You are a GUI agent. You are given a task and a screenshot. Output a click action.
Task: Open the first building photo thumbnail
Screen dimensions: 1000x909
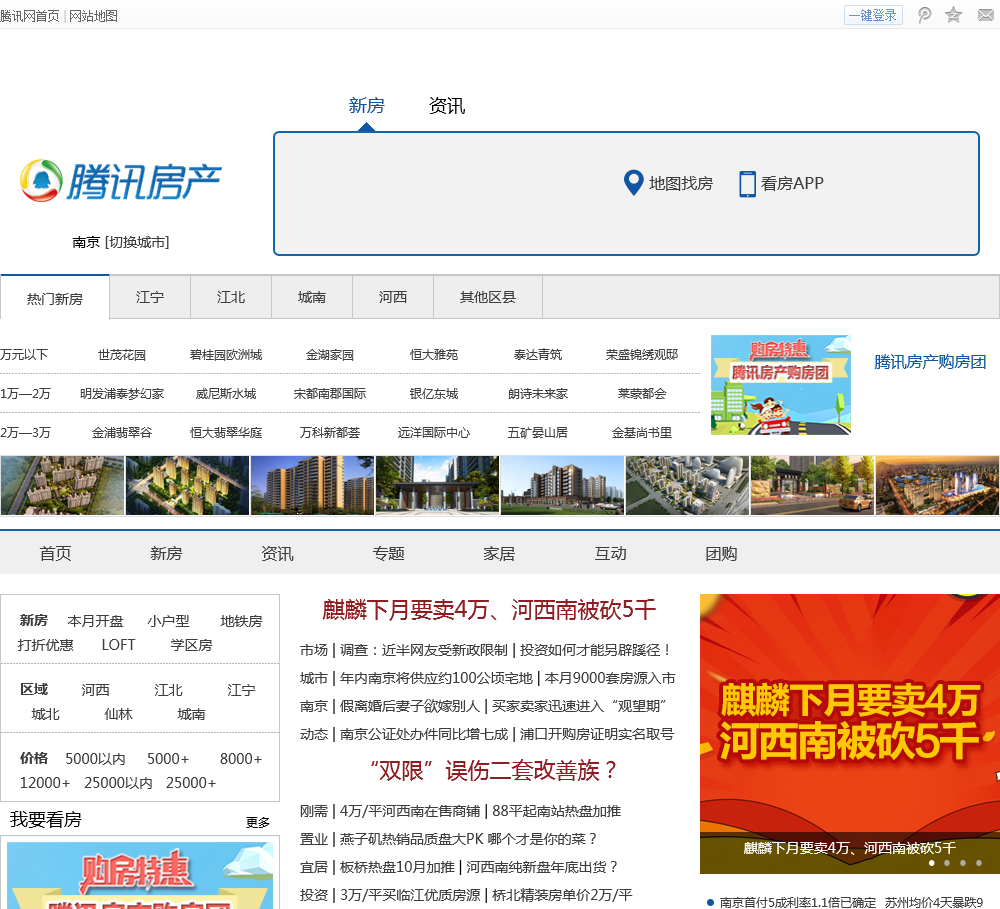coord(62,485)
